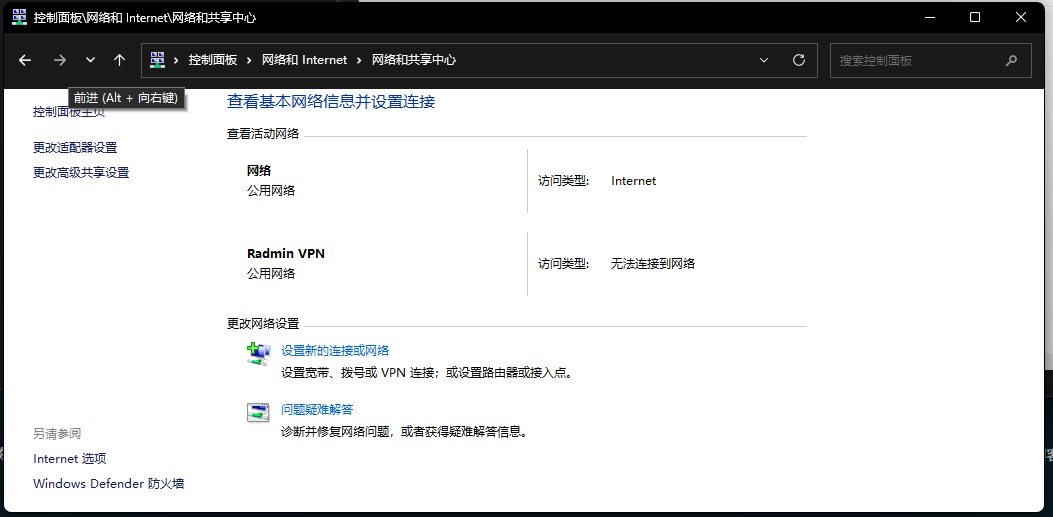Go up one level with the up arrow
Screen dimensions: 1053x517
tap(120, 60)
